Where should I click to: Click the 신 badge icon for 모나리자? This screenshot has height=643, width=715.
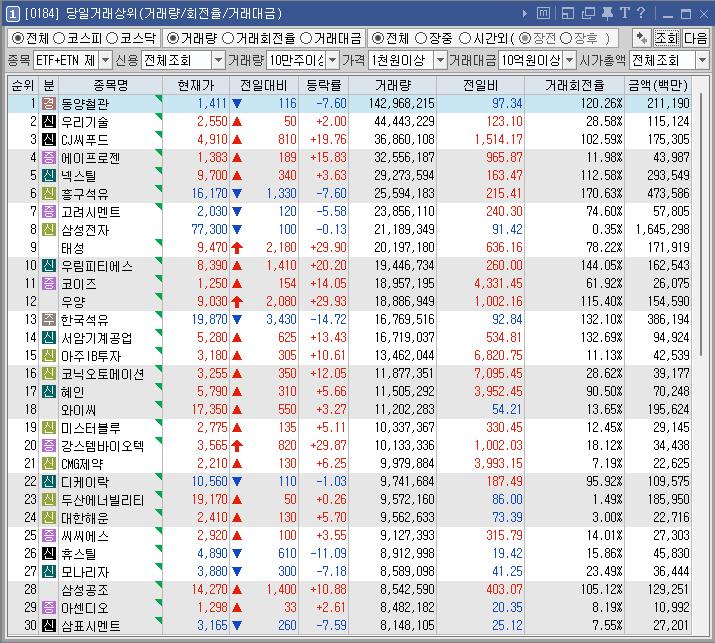(49, 571)
